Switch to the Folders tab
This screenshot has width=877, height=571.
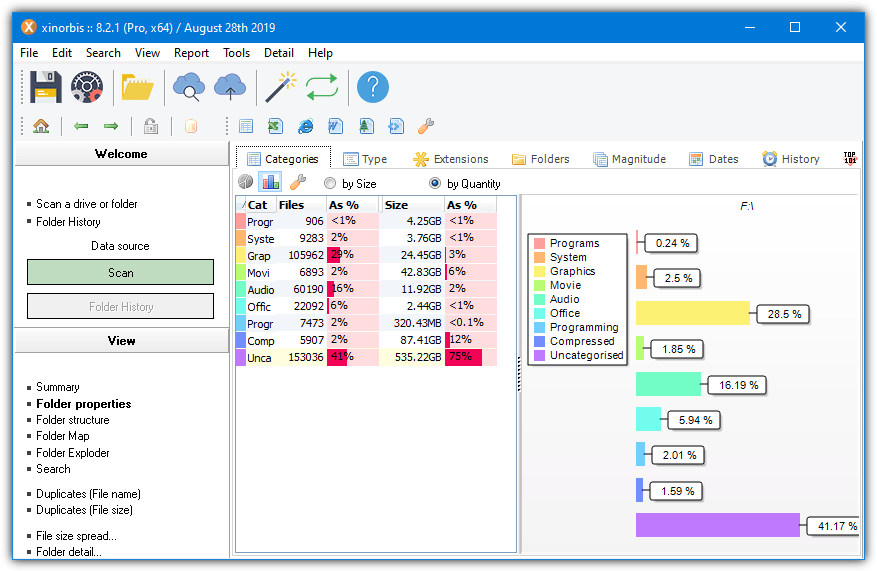coord(541,159)
